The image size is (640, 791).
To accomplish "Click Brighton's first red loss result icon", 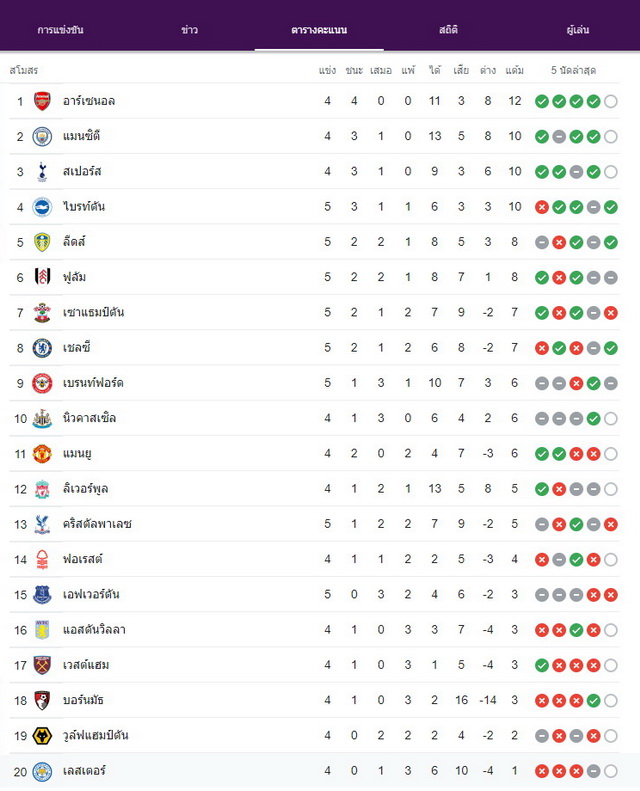I will [x=542, y=207].
